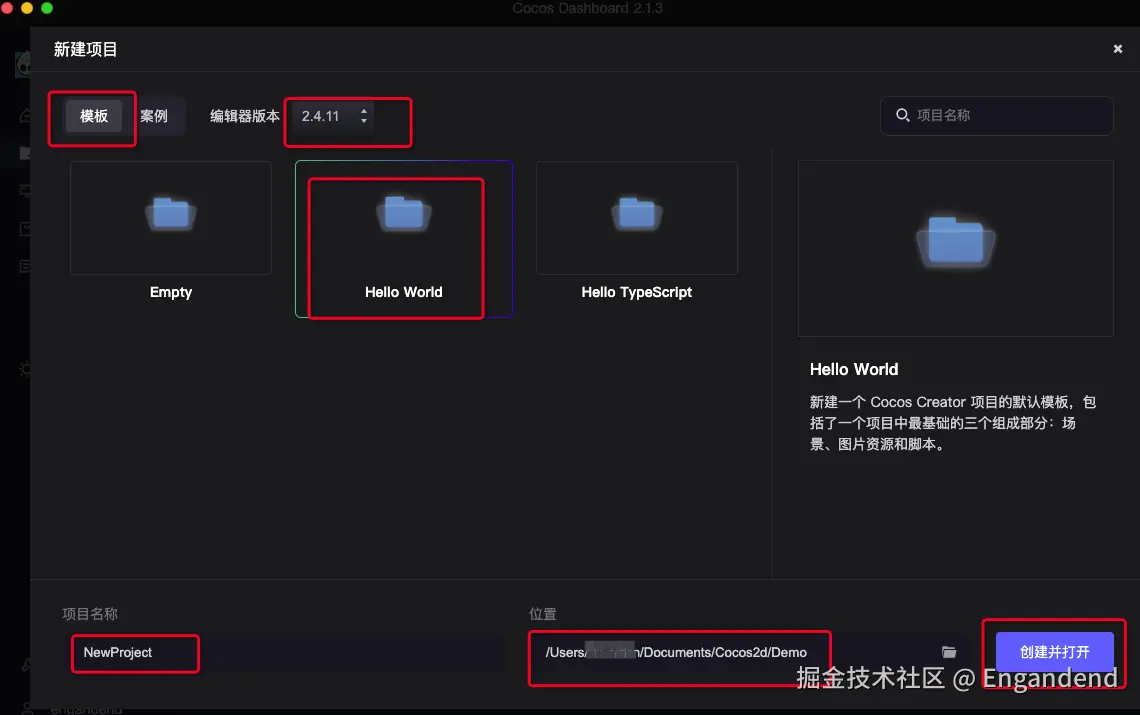This screenshot has height=715, width=1140.
Task: Click the 编辑器版本 label
Action: coord(245,116)
